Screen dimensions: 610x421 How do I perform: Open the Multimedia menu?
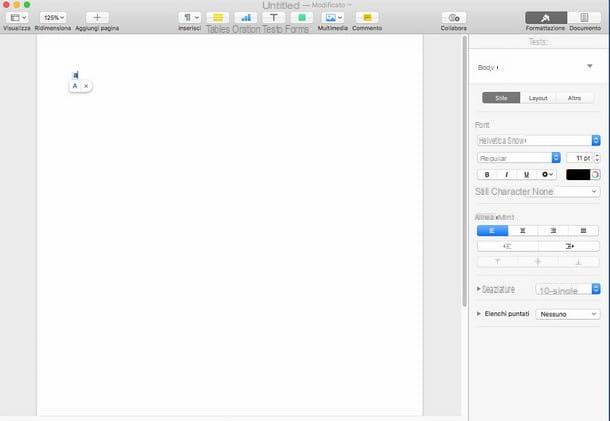pyautogui.click(x=333, y=18)
